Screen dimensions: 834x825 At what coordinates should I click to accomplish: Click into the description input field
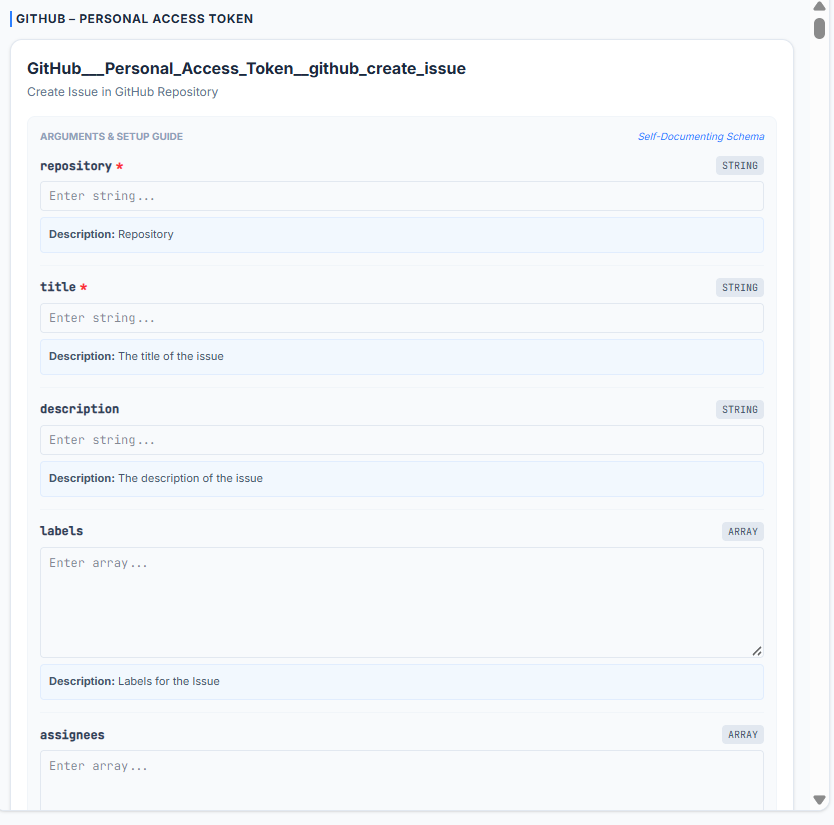tap(402, 440)
